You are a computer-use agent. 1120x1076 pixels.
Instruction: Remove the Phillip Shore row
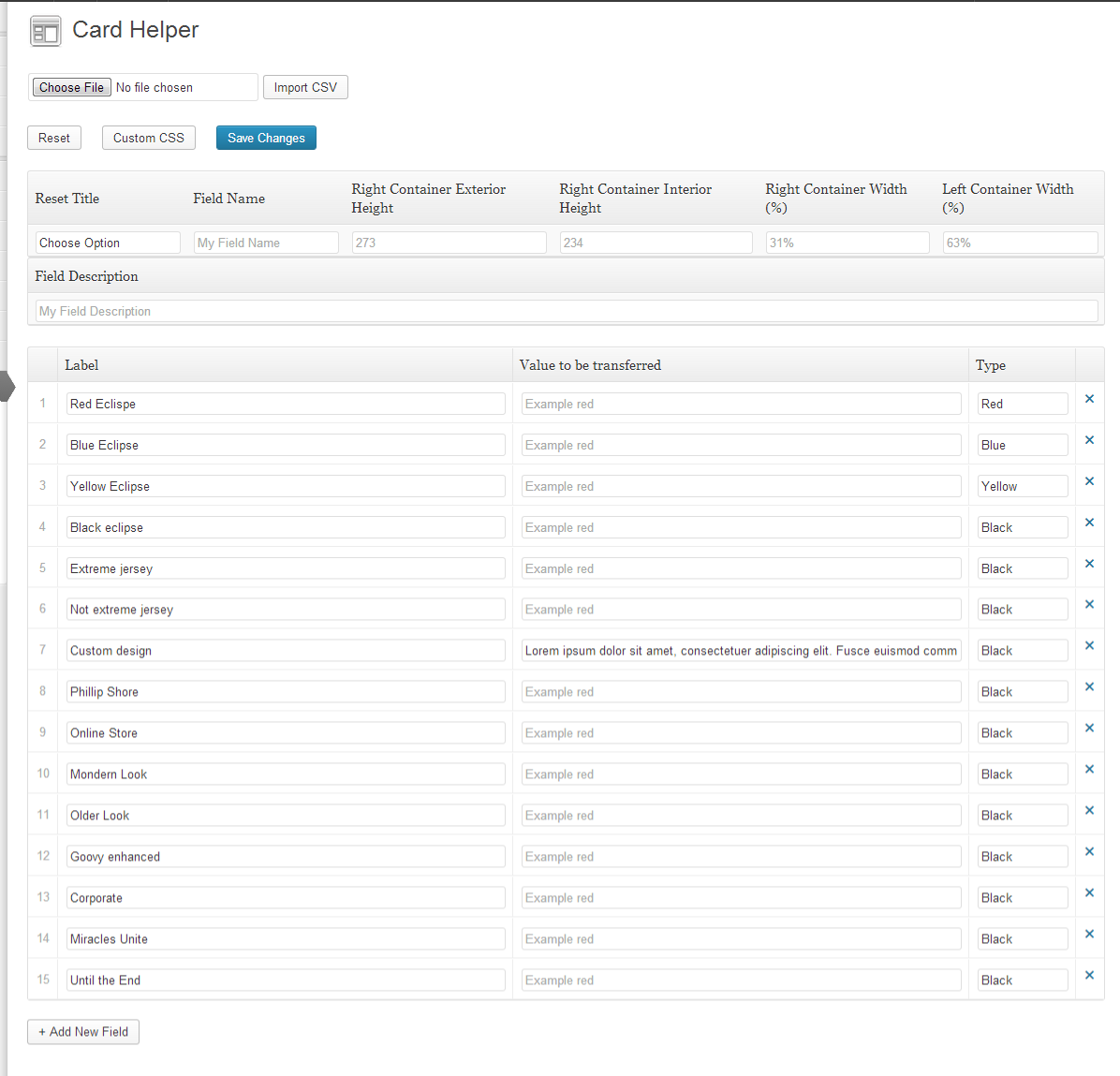coord(1089,686)
